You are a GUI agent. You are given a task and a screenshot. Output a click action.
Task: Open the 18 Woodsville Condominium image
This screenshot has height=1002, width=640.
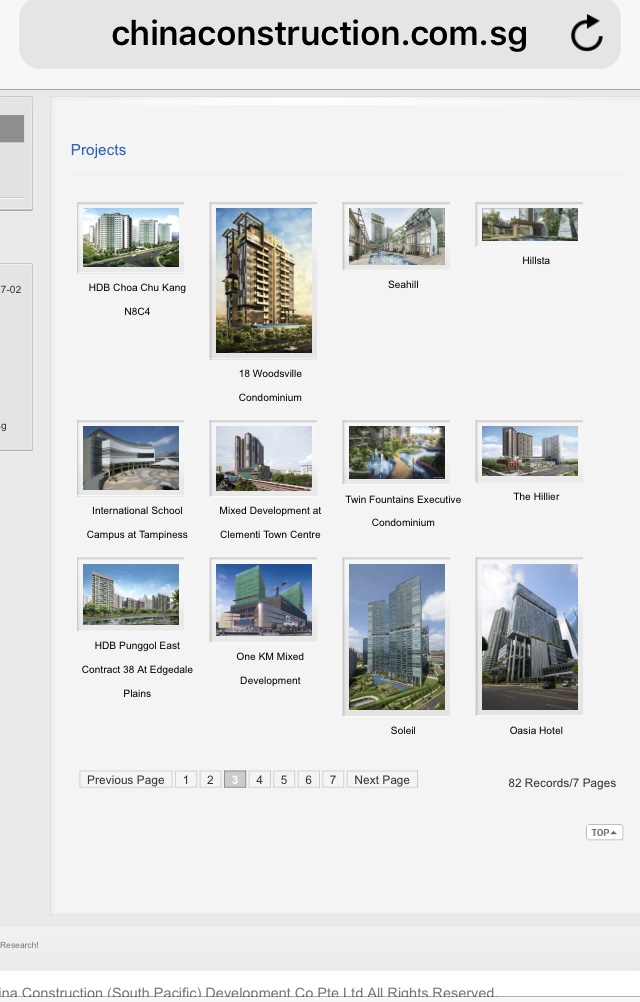(264, 281)
